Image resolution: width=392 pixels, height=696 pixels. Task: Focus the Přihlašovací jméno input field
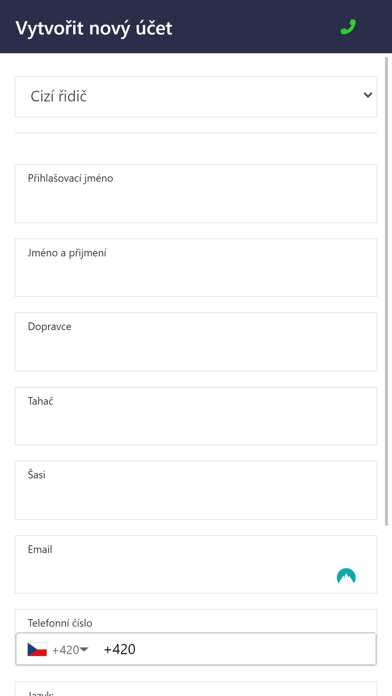point(196,194)
